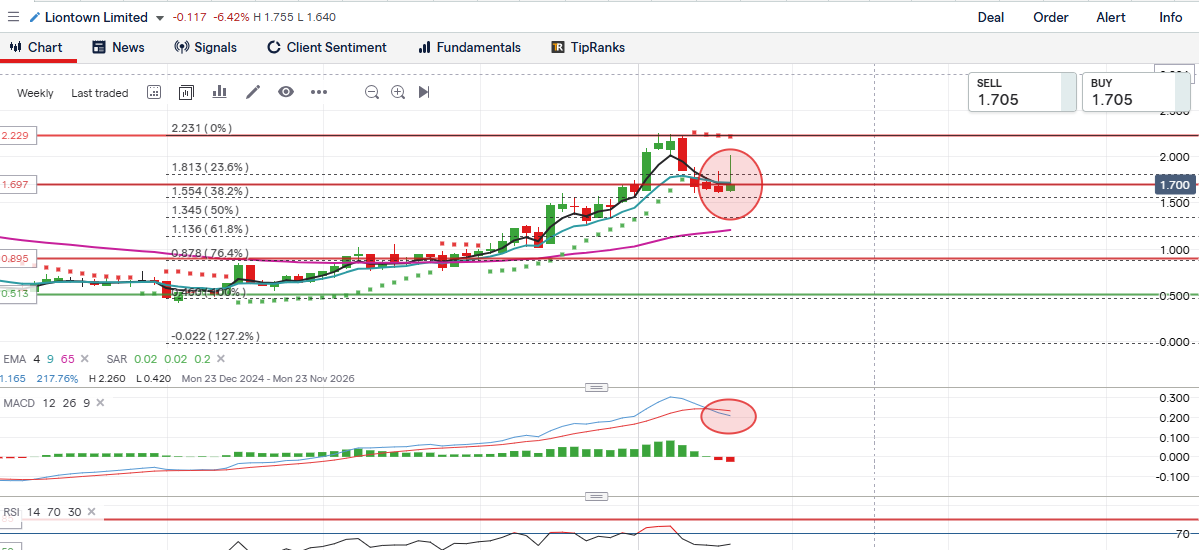Click the chart type icon
This screenshot has width=1199, height=550.
(186, 92)
